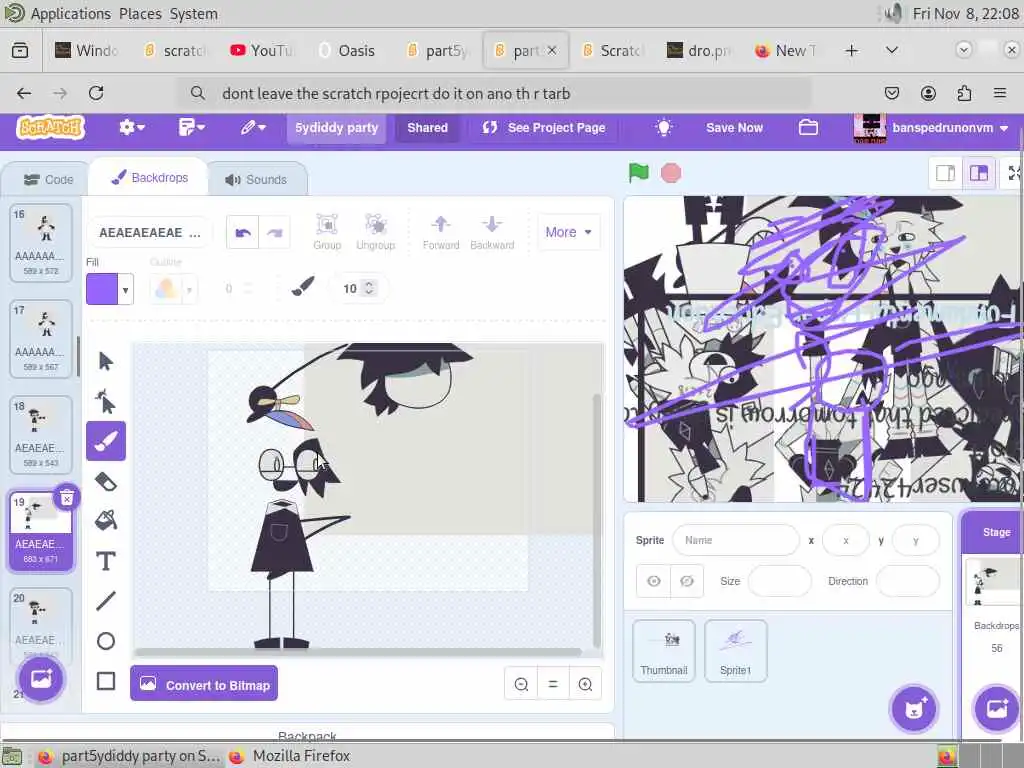Open banspedrunonvm account menu

click(932, 127)
